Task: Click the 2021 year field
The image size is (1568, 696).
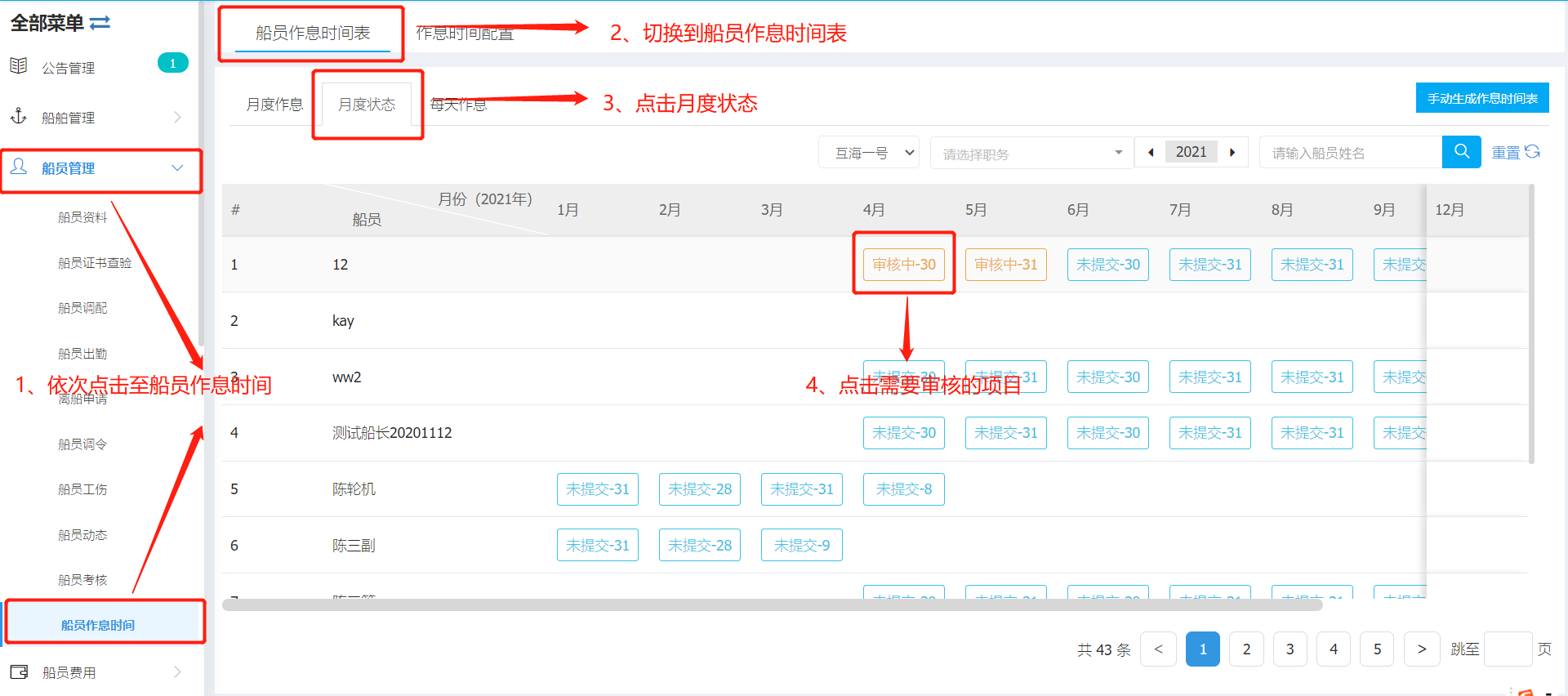Action: coord(1192,152)
